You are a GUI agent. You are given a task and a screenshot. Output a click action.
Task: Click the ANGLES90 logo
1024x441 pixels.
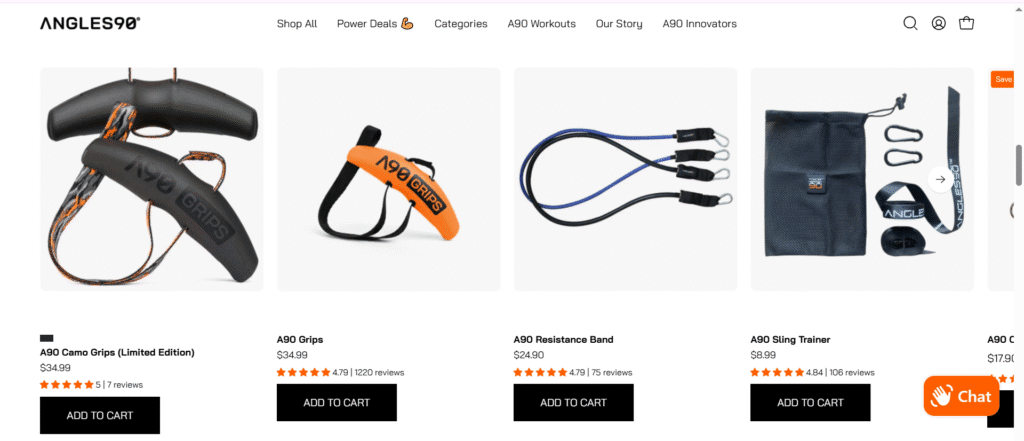coord(90,24)
